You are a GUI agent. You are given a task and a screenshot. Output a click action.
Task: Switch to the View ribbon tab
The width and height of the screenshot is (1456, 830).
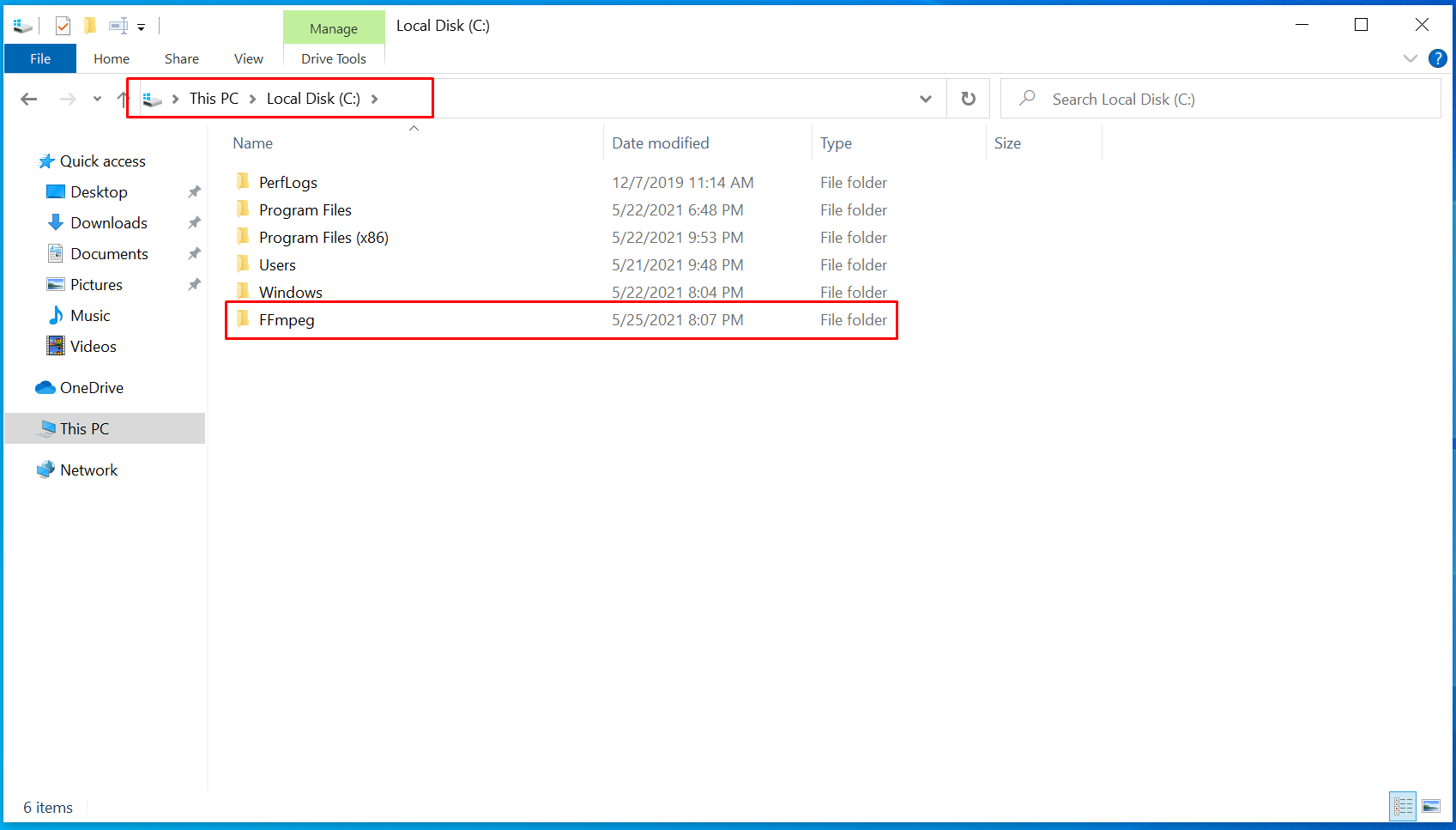(x=248, y=58)
